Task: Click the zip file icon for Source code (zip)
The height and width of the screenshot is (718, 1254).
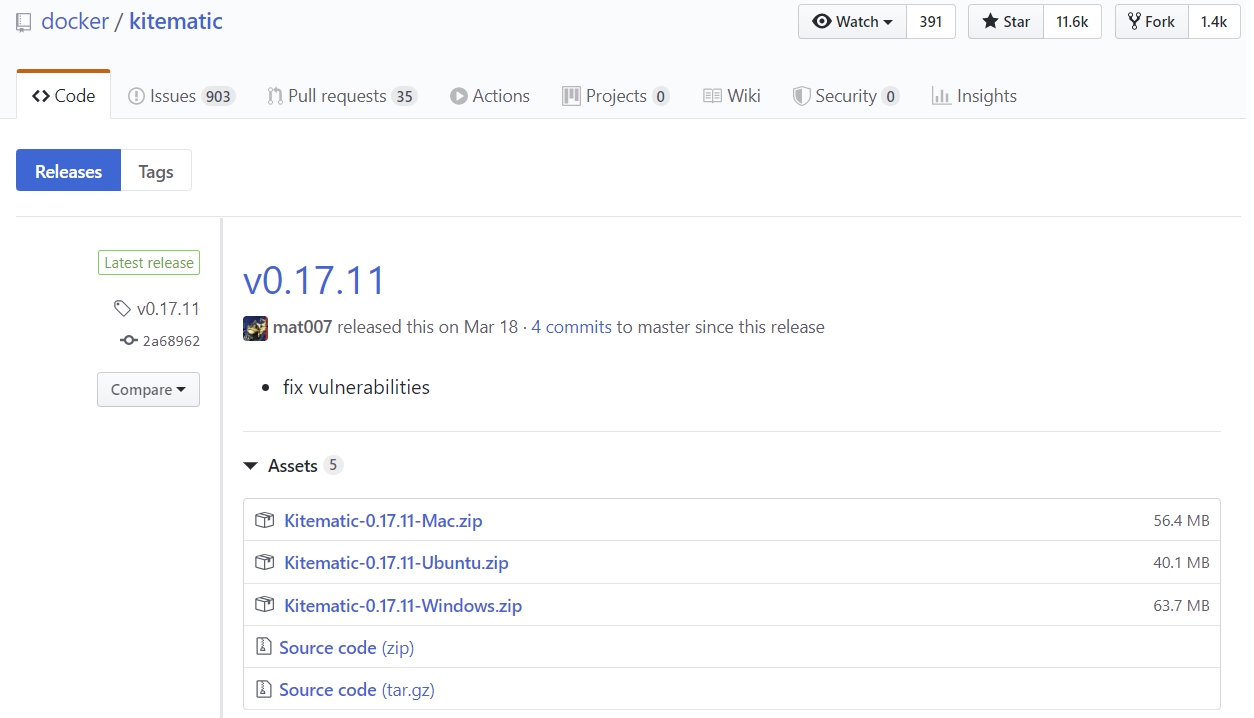Action: pyautogui.click(x=264, y=647)
